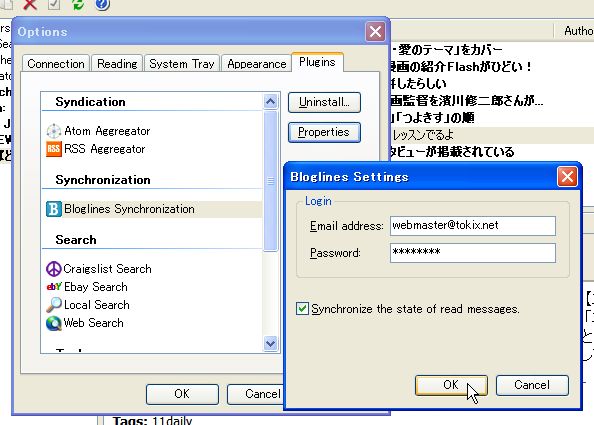594x425 pixels.
Task: Open the System Tray tab
Action: tap(182, 64)
